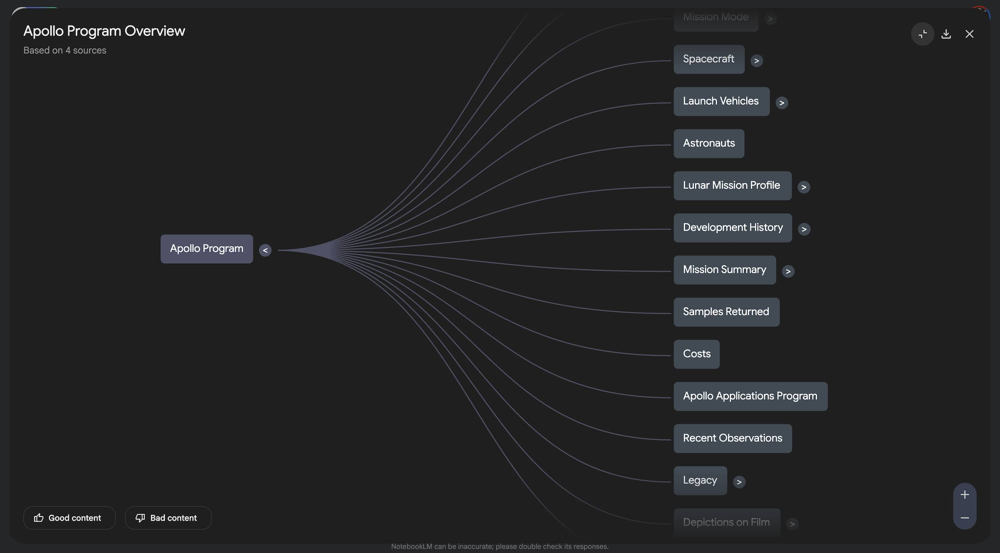Image resolution: width=1000 pixels, height=553 pixels.
Task: Select the Apollo Program central node
Action: (206, 249)
